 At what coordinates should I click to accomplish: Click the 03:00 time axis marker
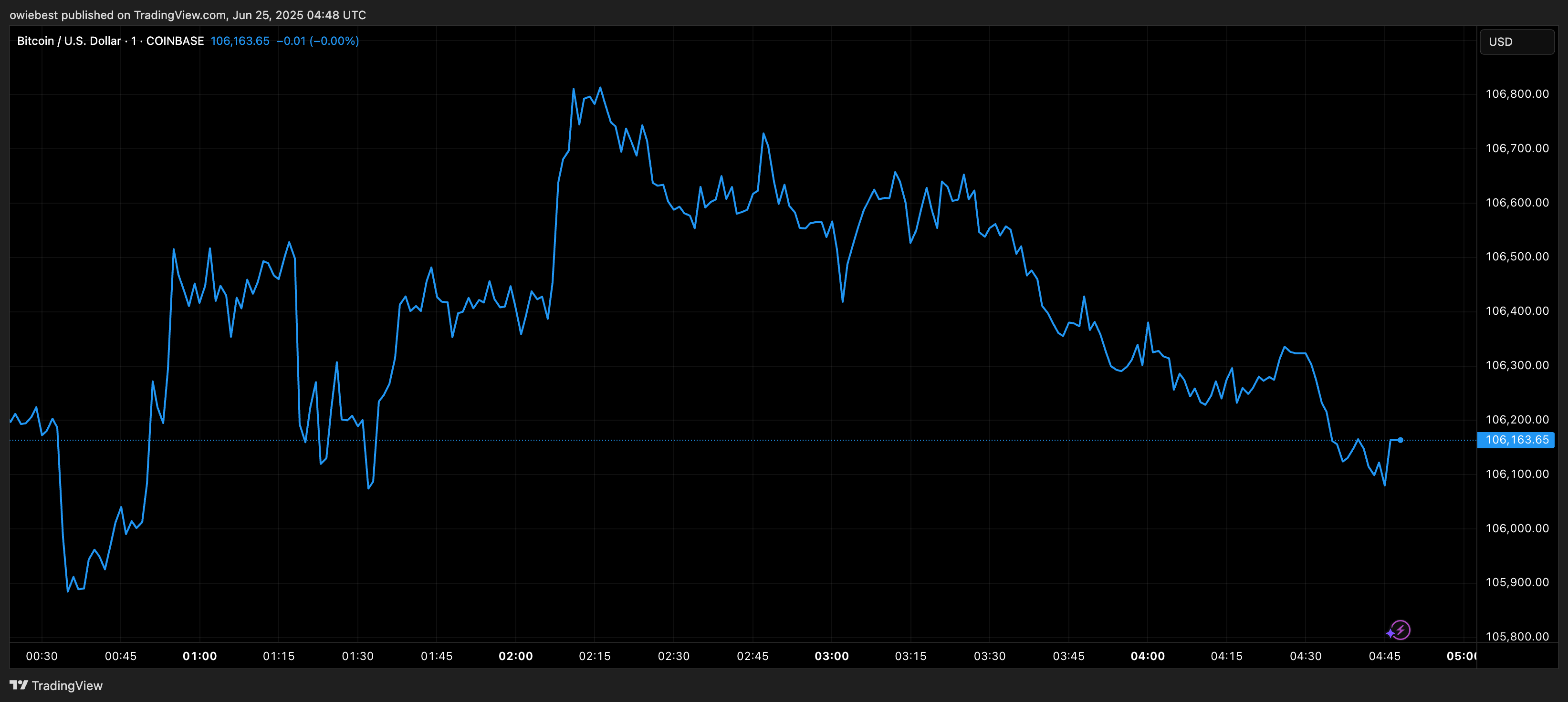[x=831, y=656]
